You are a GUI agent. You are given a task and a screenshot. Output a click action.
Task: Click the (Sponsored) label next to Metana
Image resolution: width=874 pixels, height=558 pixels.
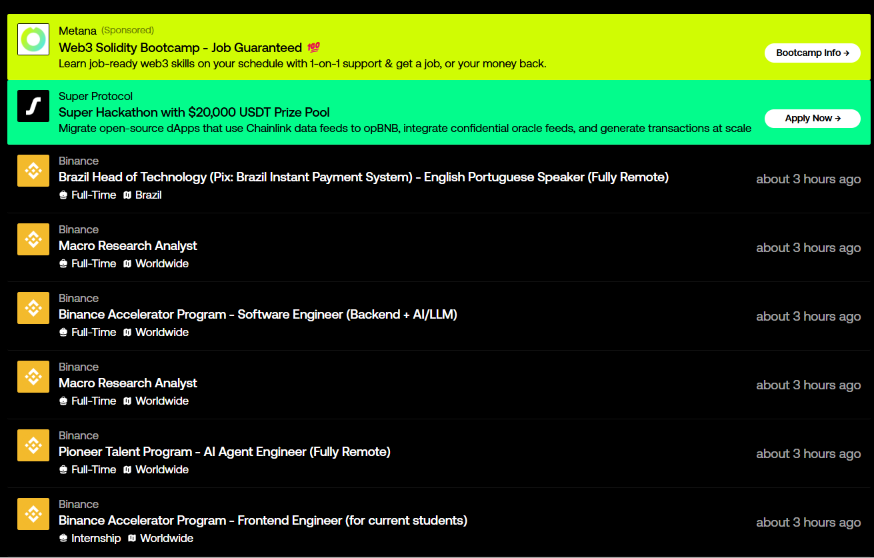(x=128, y=30)
